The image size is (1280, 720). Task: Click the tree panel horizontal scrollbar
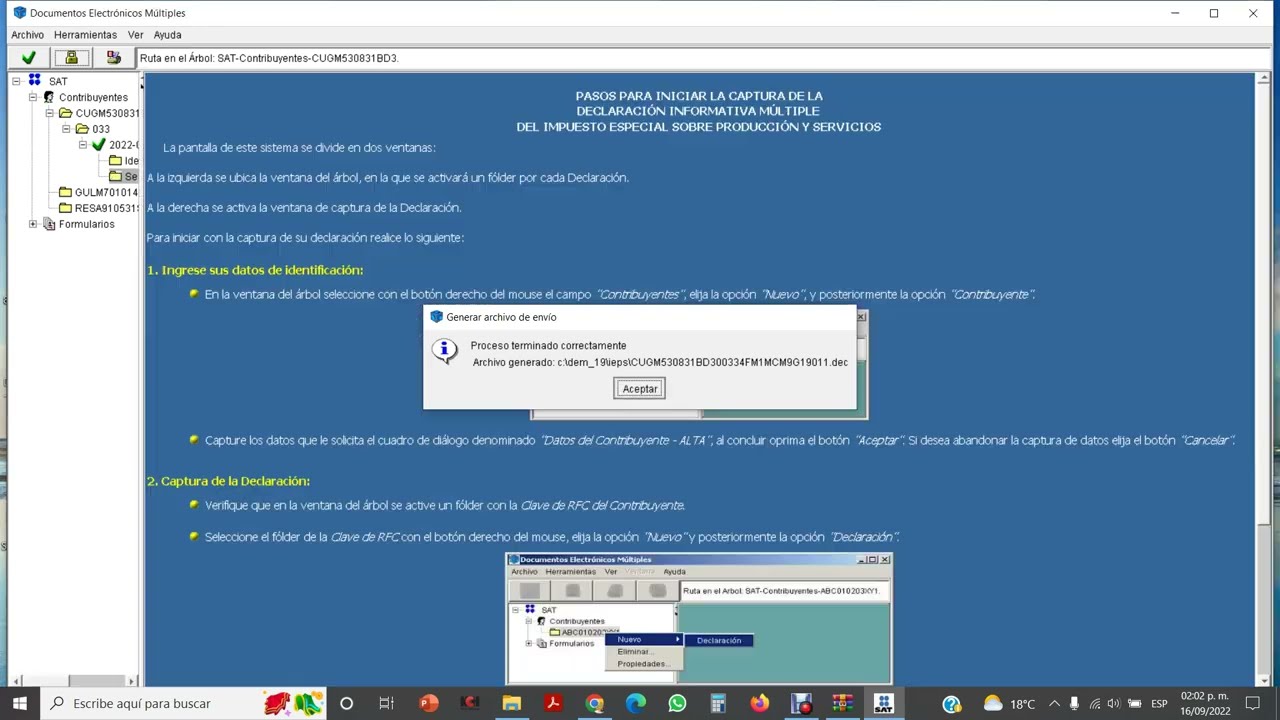tap(73, 681)
